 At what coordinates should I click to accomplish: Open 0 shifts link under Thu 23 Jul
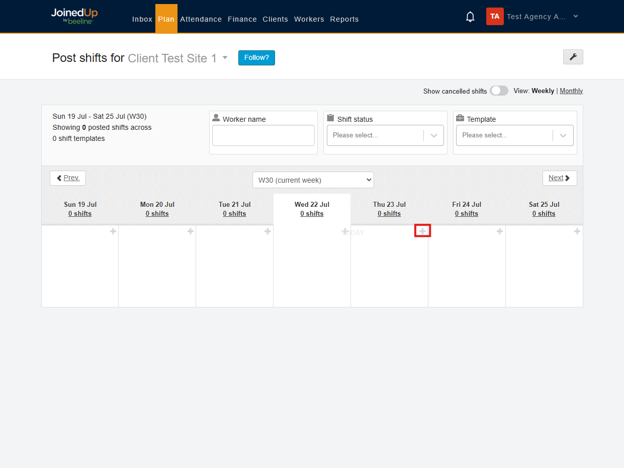click(x=389, y=213)
